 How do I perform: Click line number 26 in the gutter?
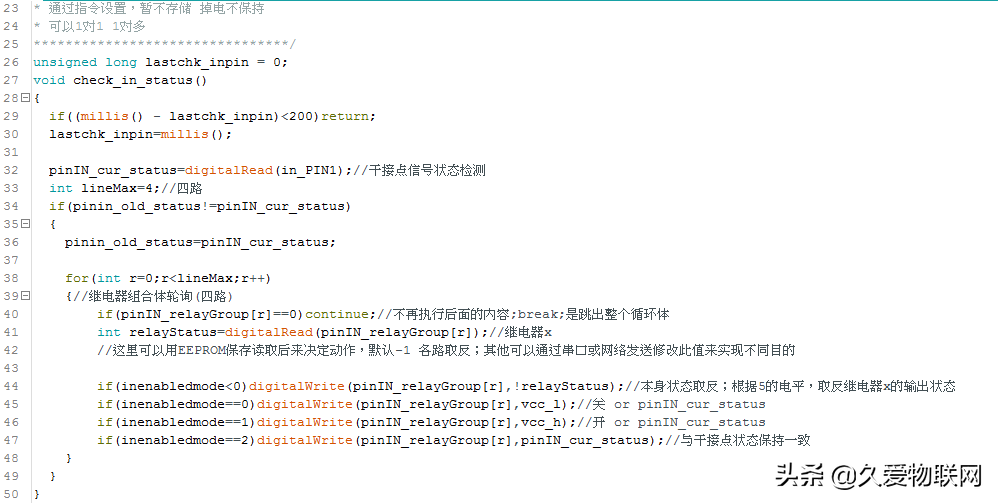click(x=11, y=62)
